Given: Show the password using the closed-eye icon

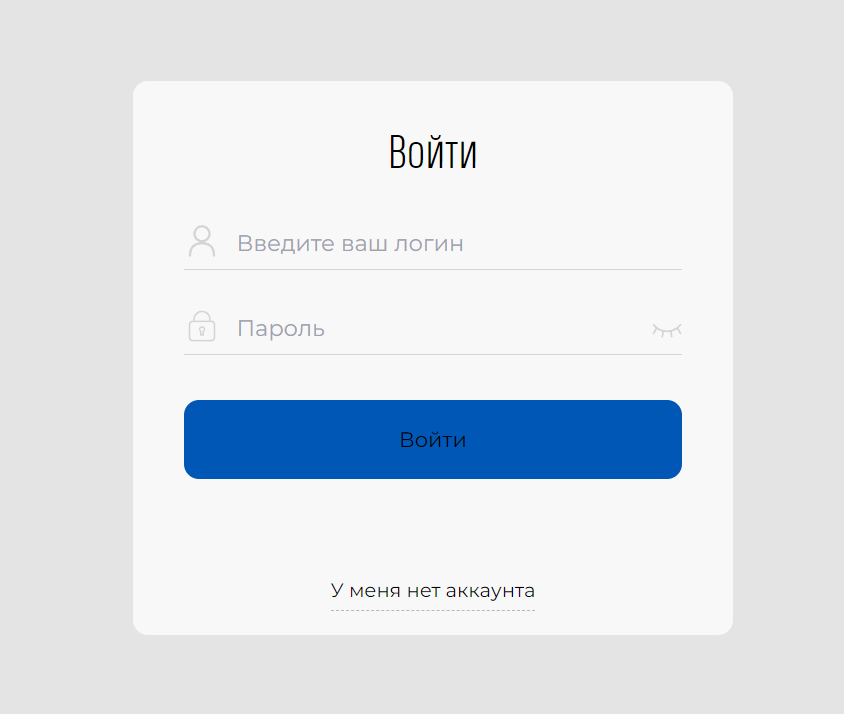Looking at the screenshot, I should [x=666, y=329].
